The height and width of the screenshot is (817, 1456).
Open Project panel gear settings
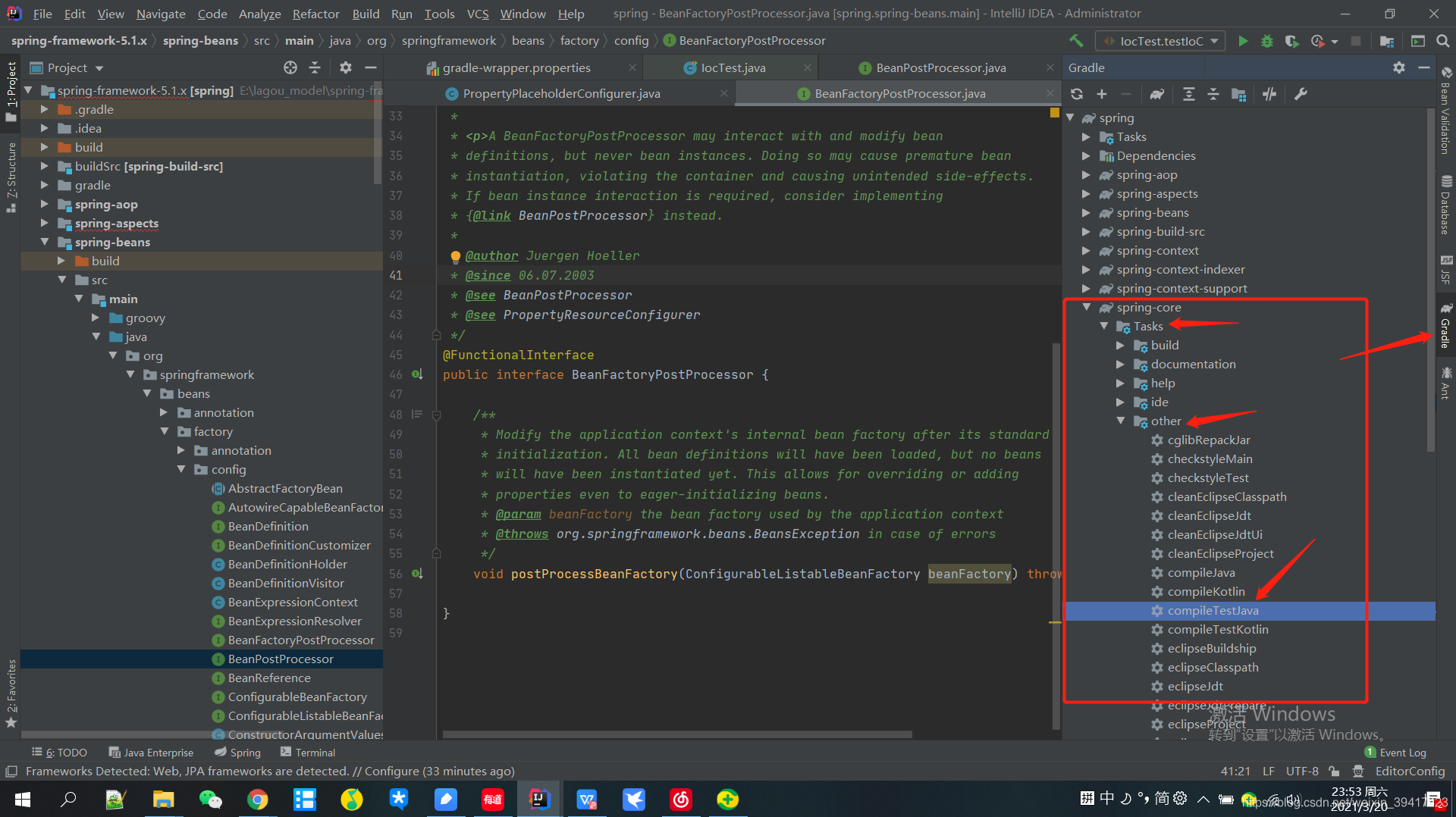click(346, 67)
